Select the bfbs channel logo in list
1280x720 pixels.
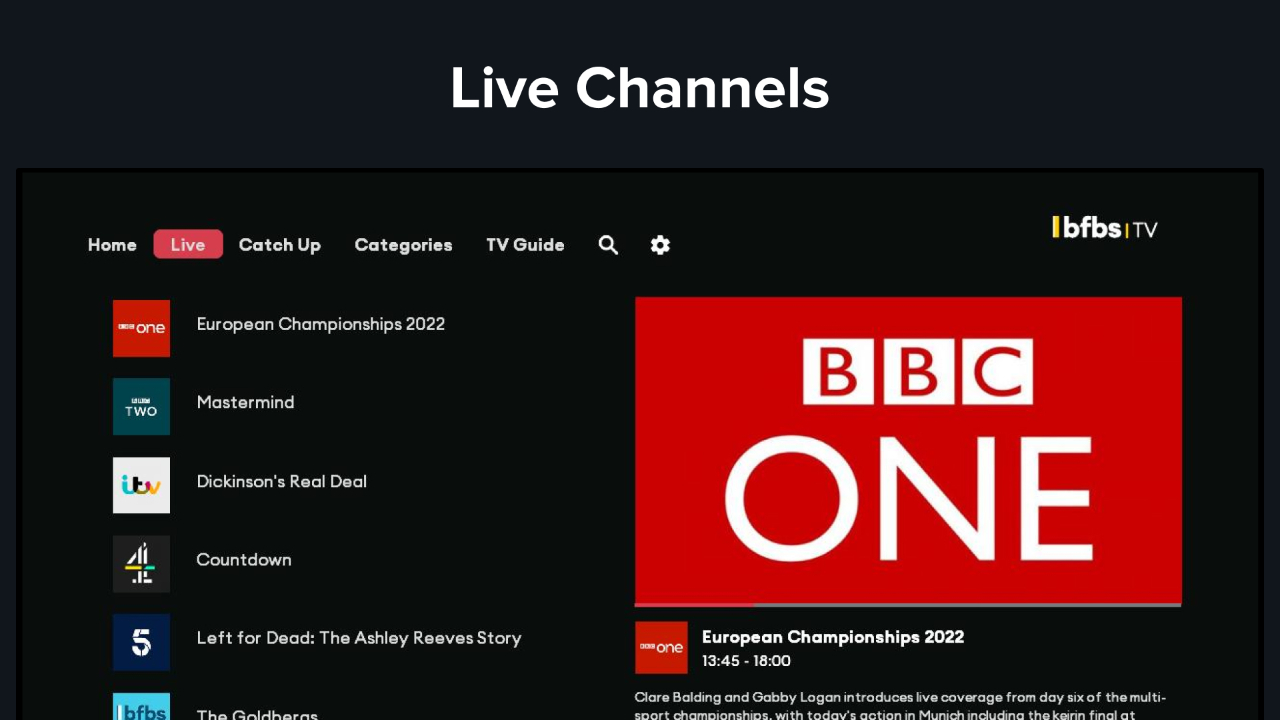pyautogui.click(x=141, y=706)
